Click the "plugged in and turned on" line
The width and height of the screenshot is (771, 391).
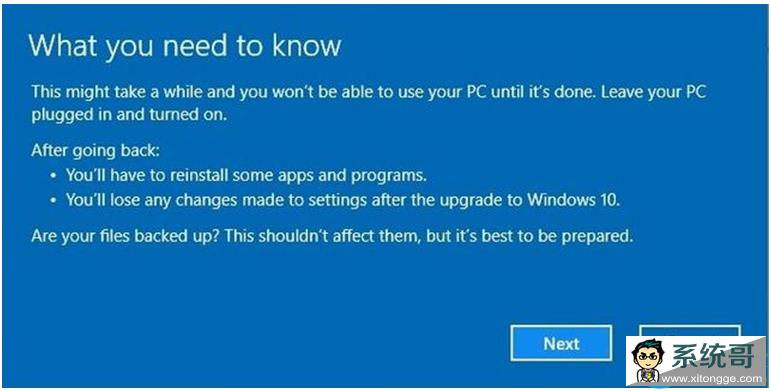(129, 115)
